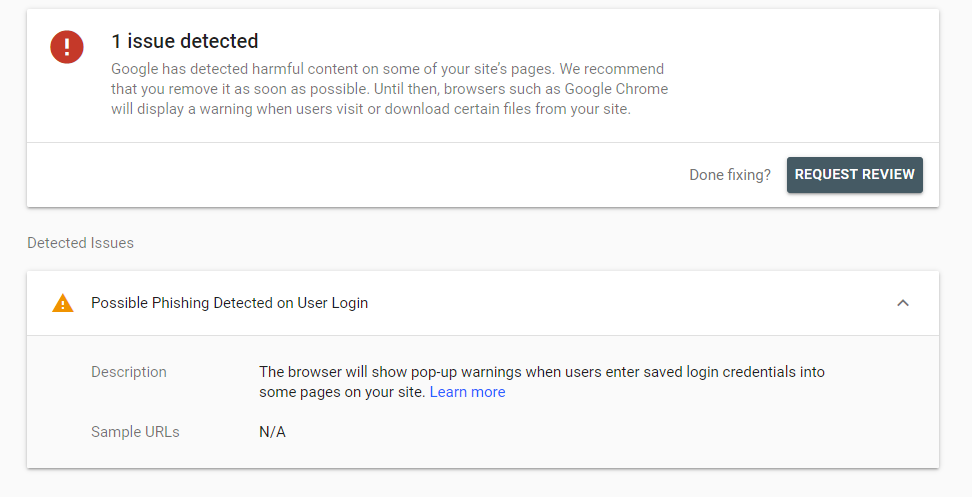Click the orange warning triangle icon
This screenshot has height=497, width=972.
[63, 303]
